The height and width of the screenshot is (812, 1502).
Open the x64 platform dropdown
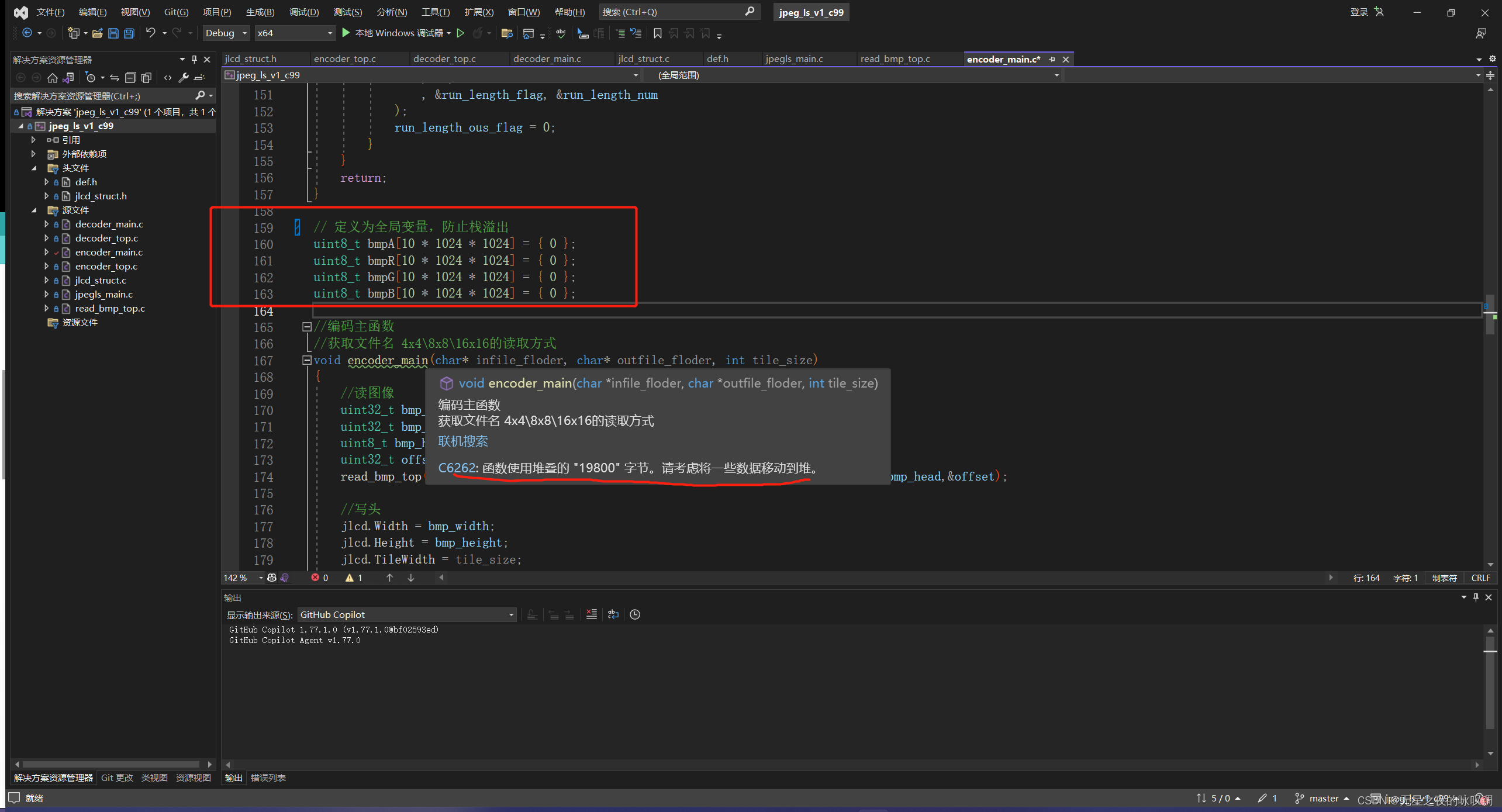coord(295,33)
